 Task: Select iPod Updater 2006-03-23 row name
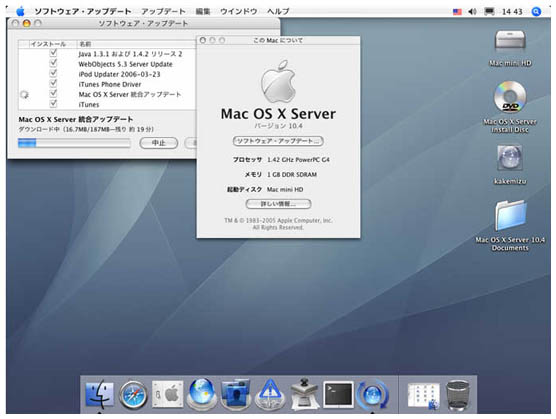click(119, 74)
